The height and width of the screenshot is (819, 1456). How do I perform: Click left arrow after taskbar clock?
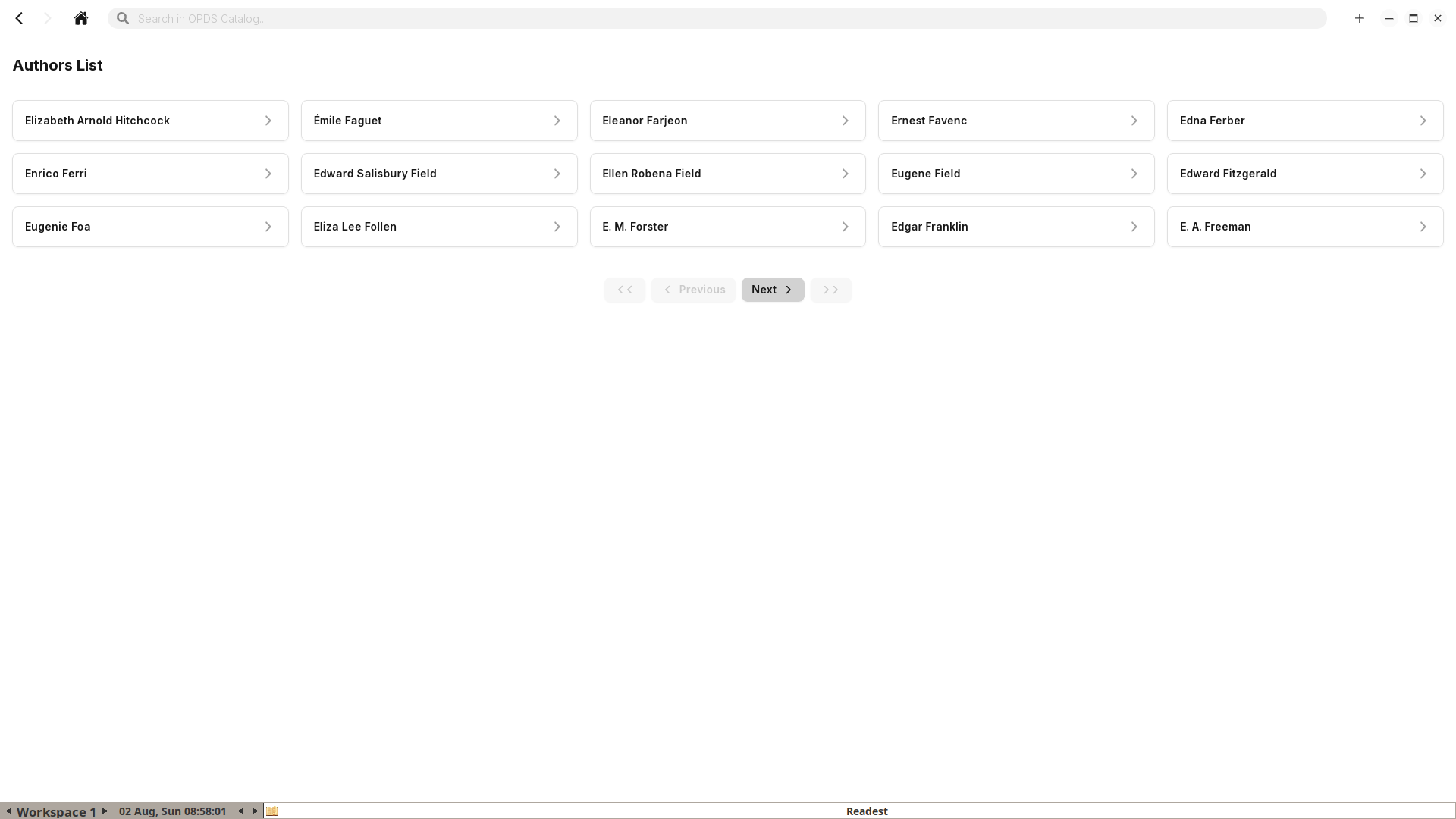(x=240, y=811)
